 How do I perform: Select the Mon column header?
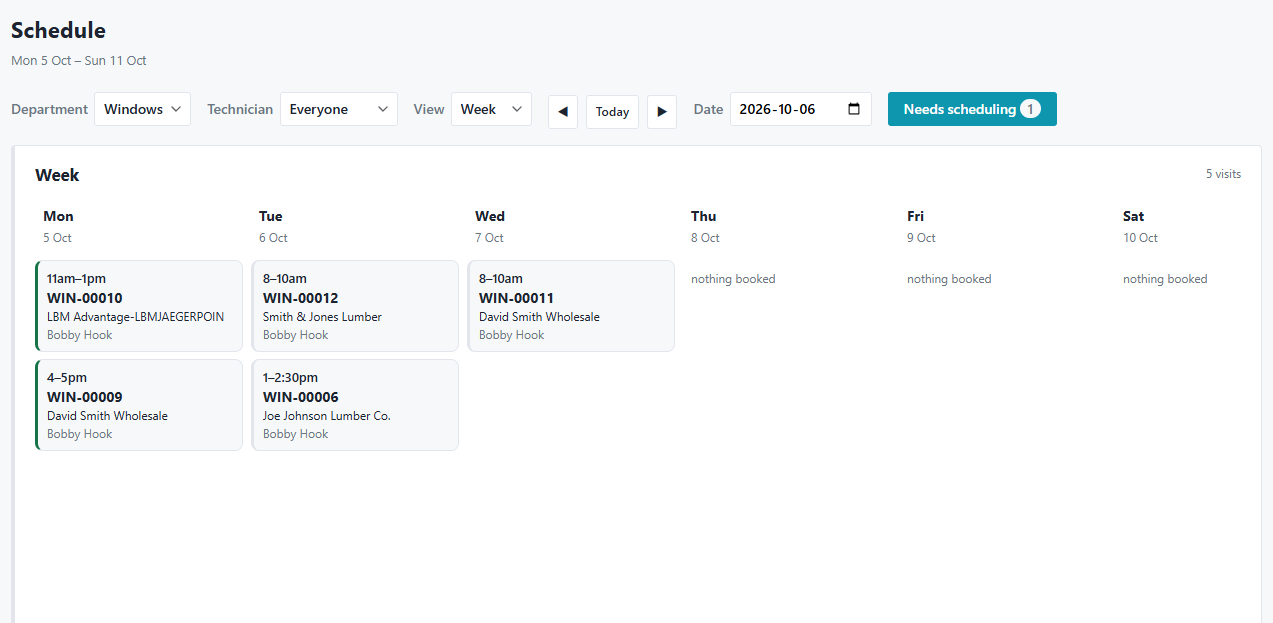pyautogui.click(x=58, y=216)
